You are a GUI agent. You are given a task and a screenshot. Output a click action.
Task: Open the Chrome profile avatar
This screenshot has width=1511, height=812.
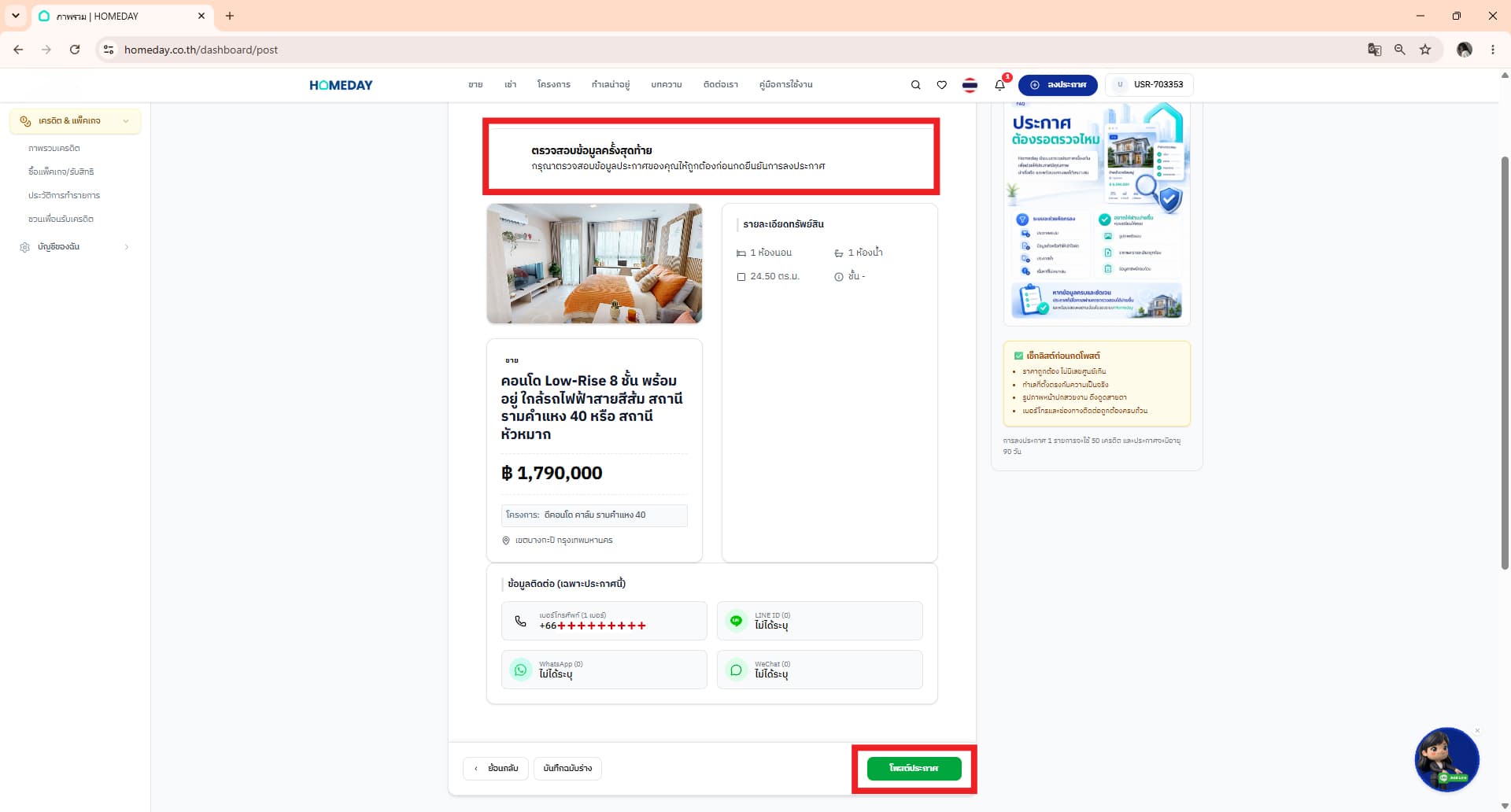click(1464, 50)
